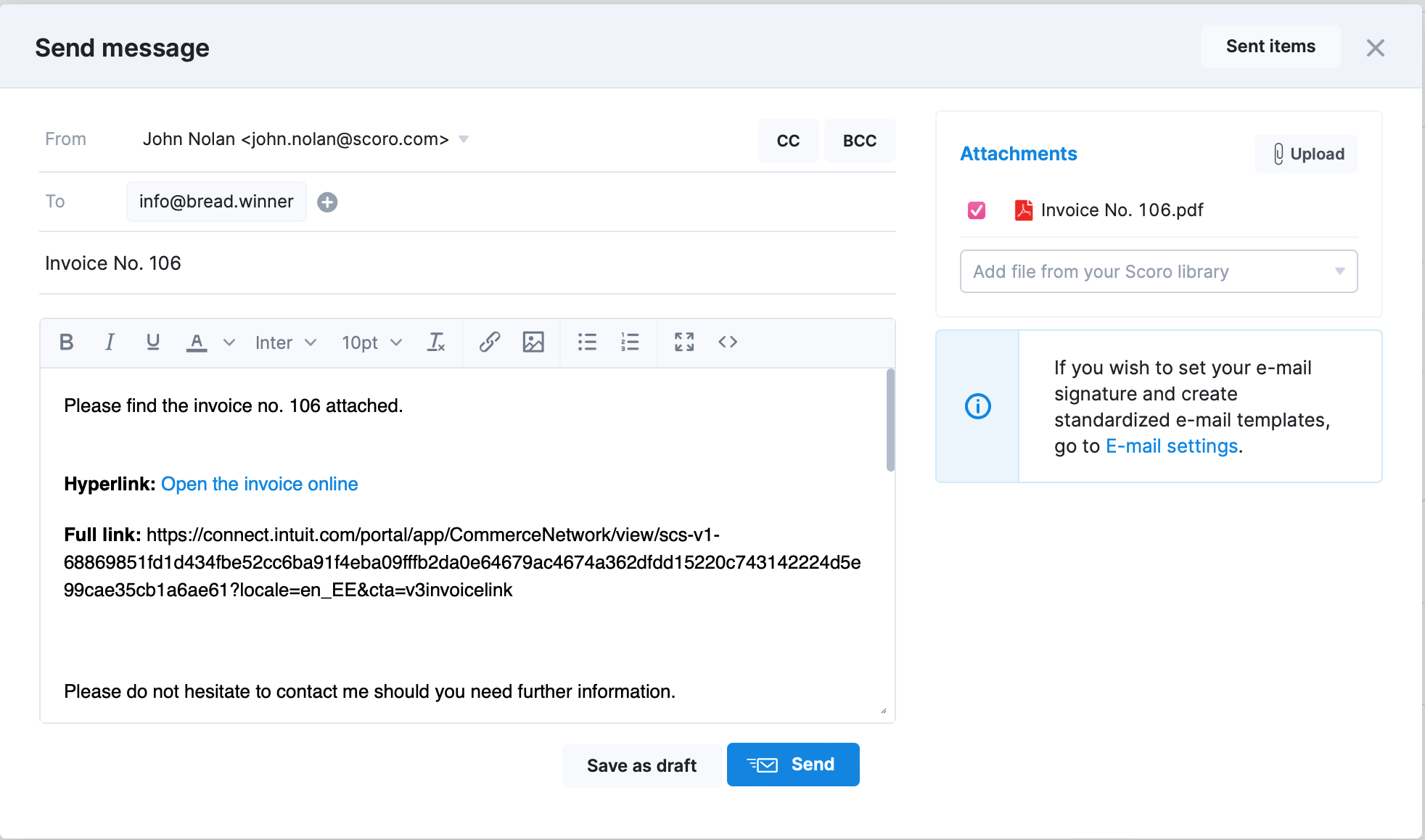Open the Inter font family dropdown
The width and height of the screenshot is (1425, 840).
click(x=286, y=342)
